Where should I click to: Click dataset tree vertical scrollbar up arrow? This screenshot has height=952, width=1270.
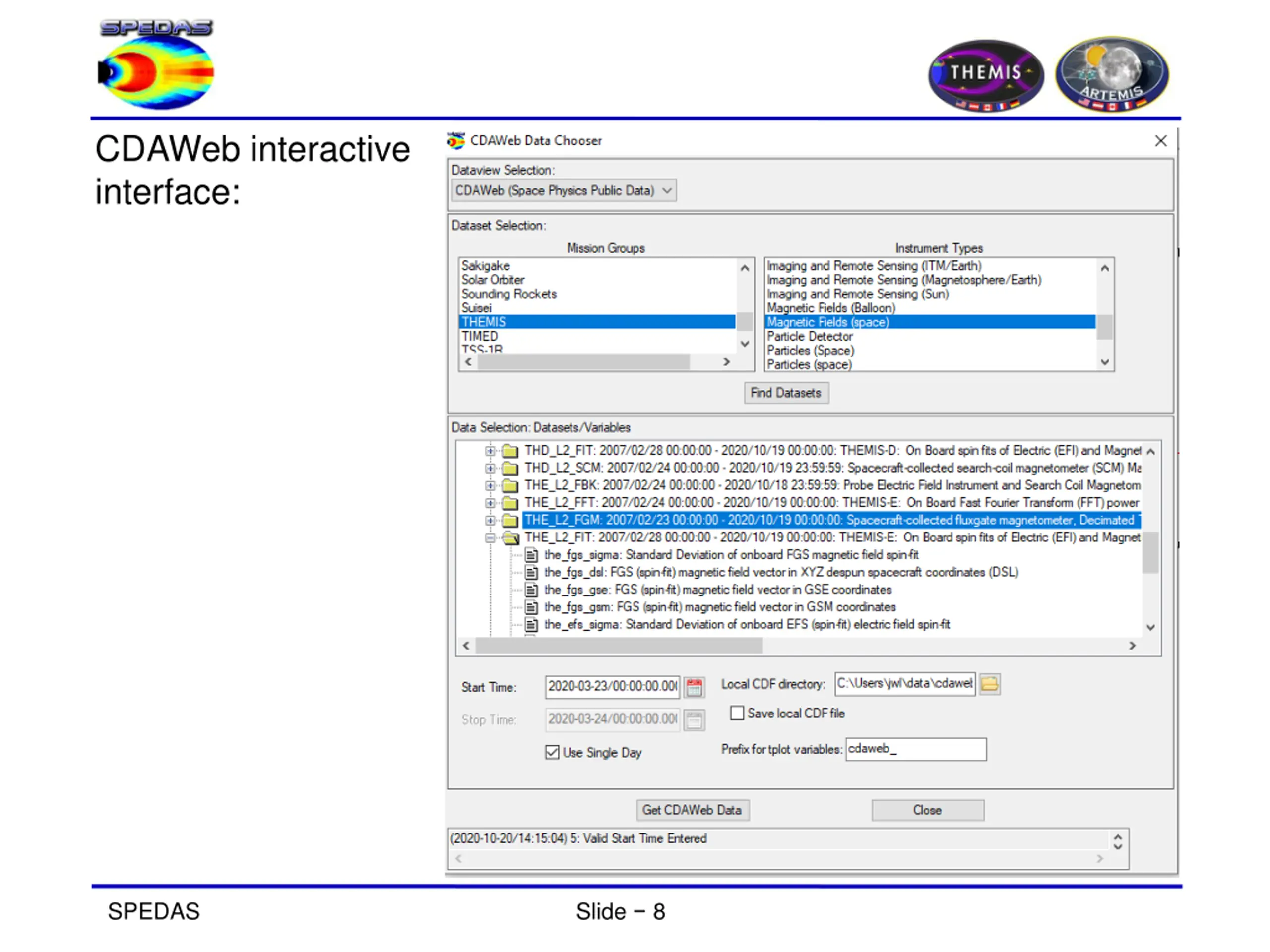point(1150,452)
